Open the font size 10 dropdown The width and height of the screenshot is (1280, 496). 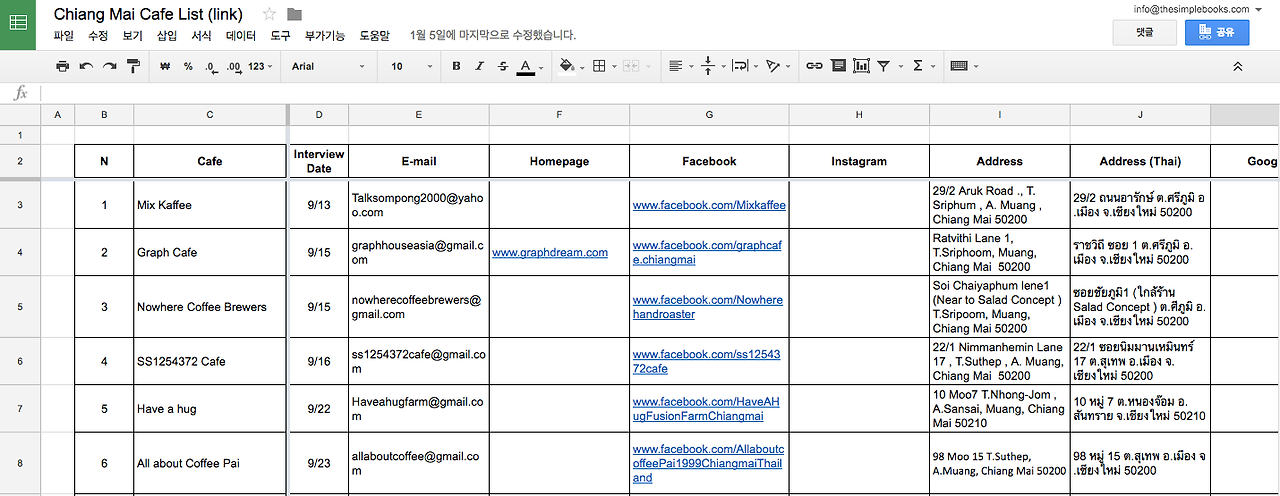(x=409, y=66)
